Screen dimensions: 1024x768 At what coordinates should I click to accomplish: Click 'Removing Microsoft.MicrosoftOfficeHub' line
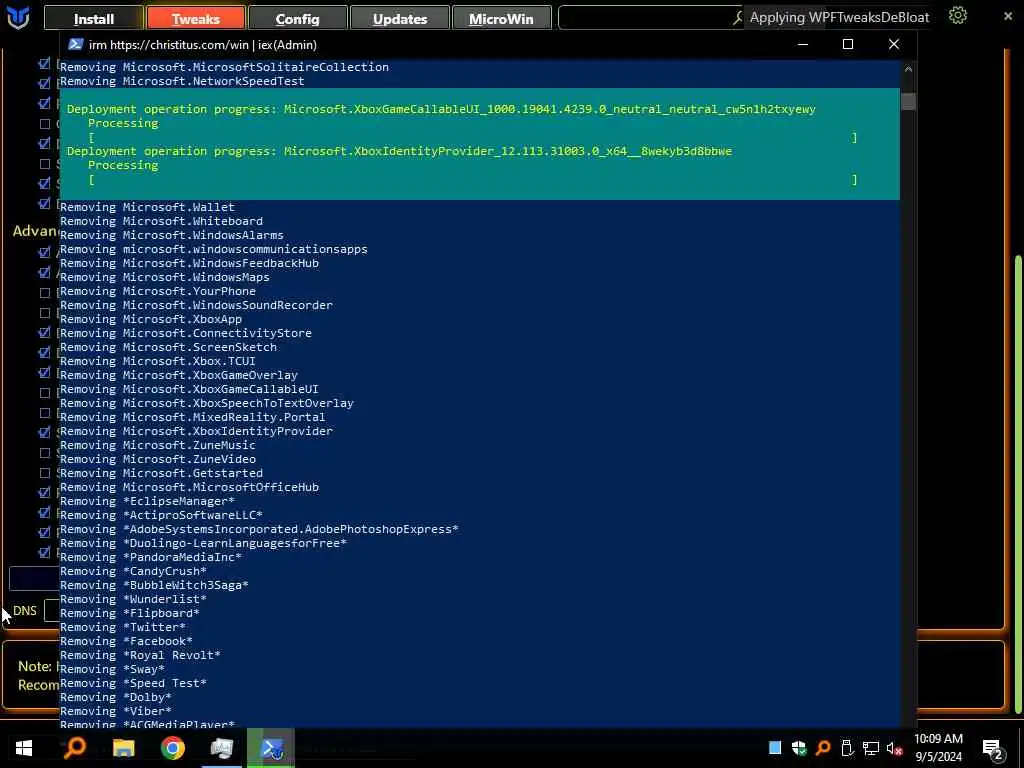[189, 487]
